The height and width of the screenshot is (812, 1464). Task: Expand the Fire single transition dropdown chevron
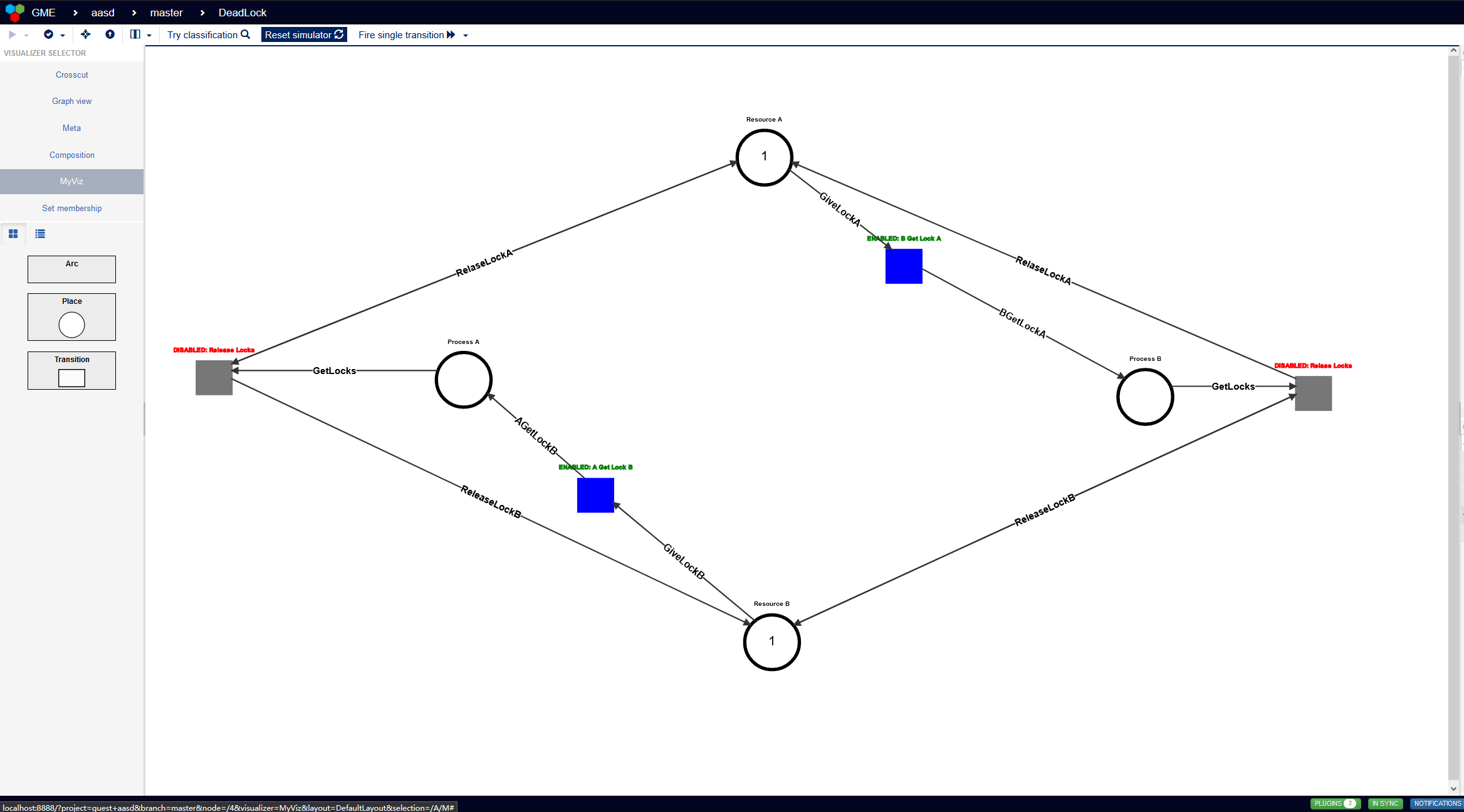click(464, 35)
